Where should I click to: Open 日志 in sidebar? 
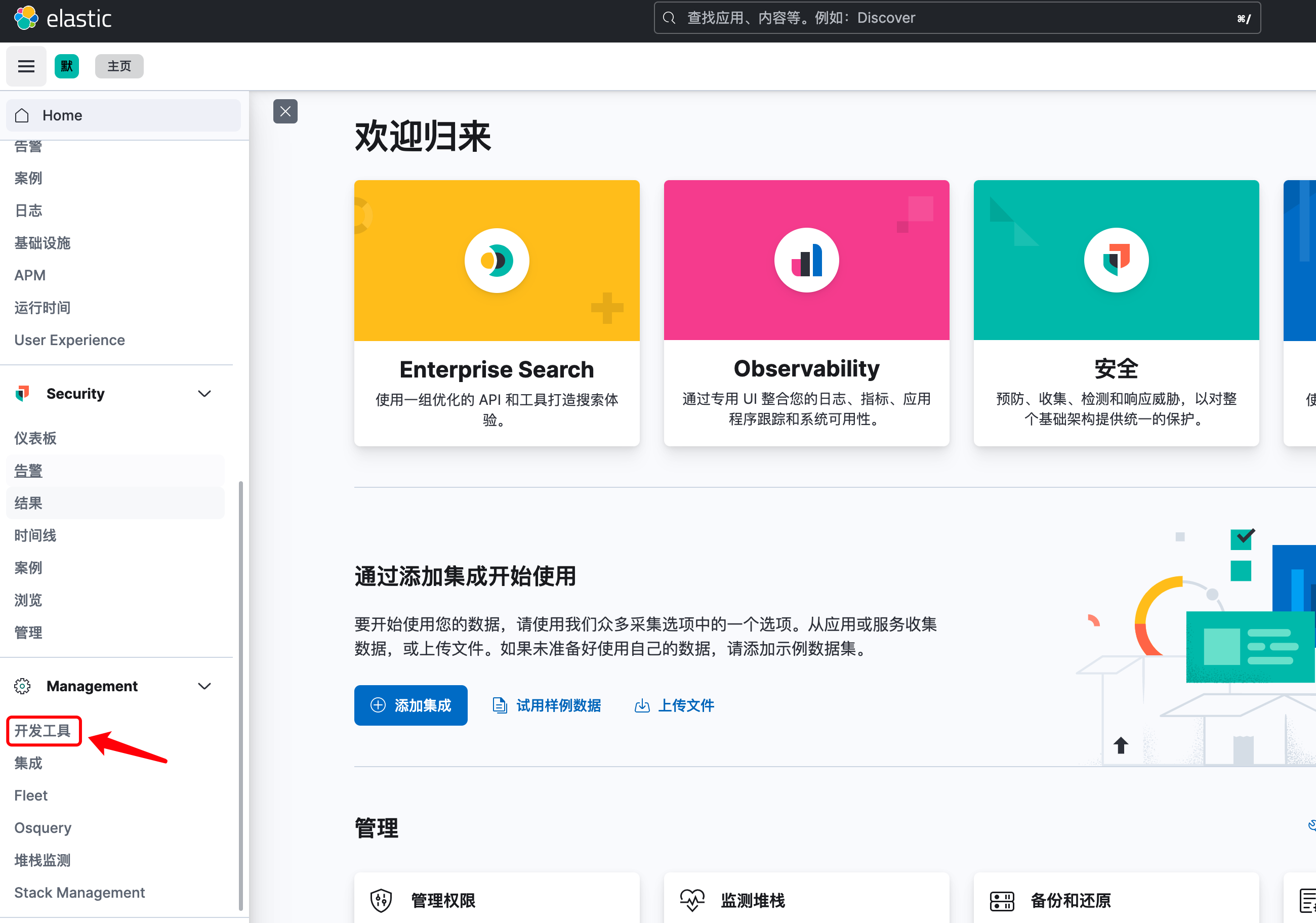(x=28, y=211)
